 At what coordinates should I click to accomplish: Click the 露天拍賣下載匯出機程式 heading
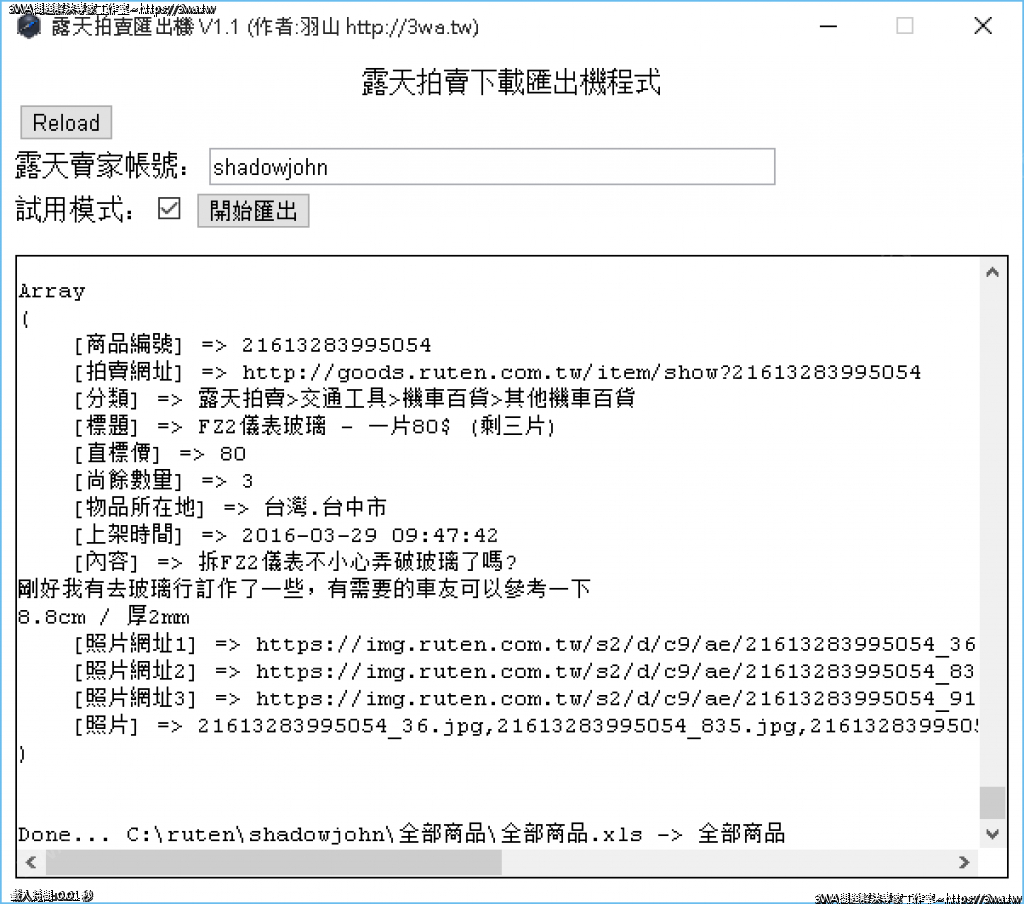(511, 83)
